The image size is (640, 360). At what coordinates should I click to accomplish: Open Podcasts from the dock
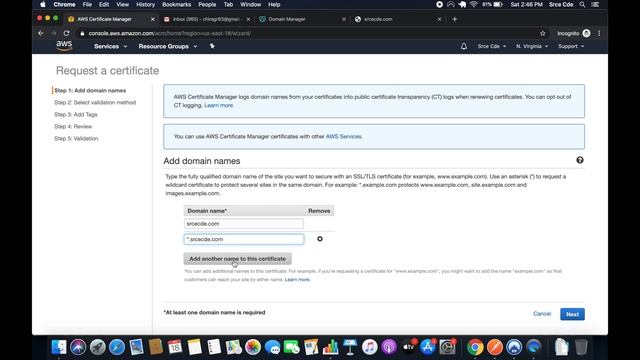pos(389,347)
